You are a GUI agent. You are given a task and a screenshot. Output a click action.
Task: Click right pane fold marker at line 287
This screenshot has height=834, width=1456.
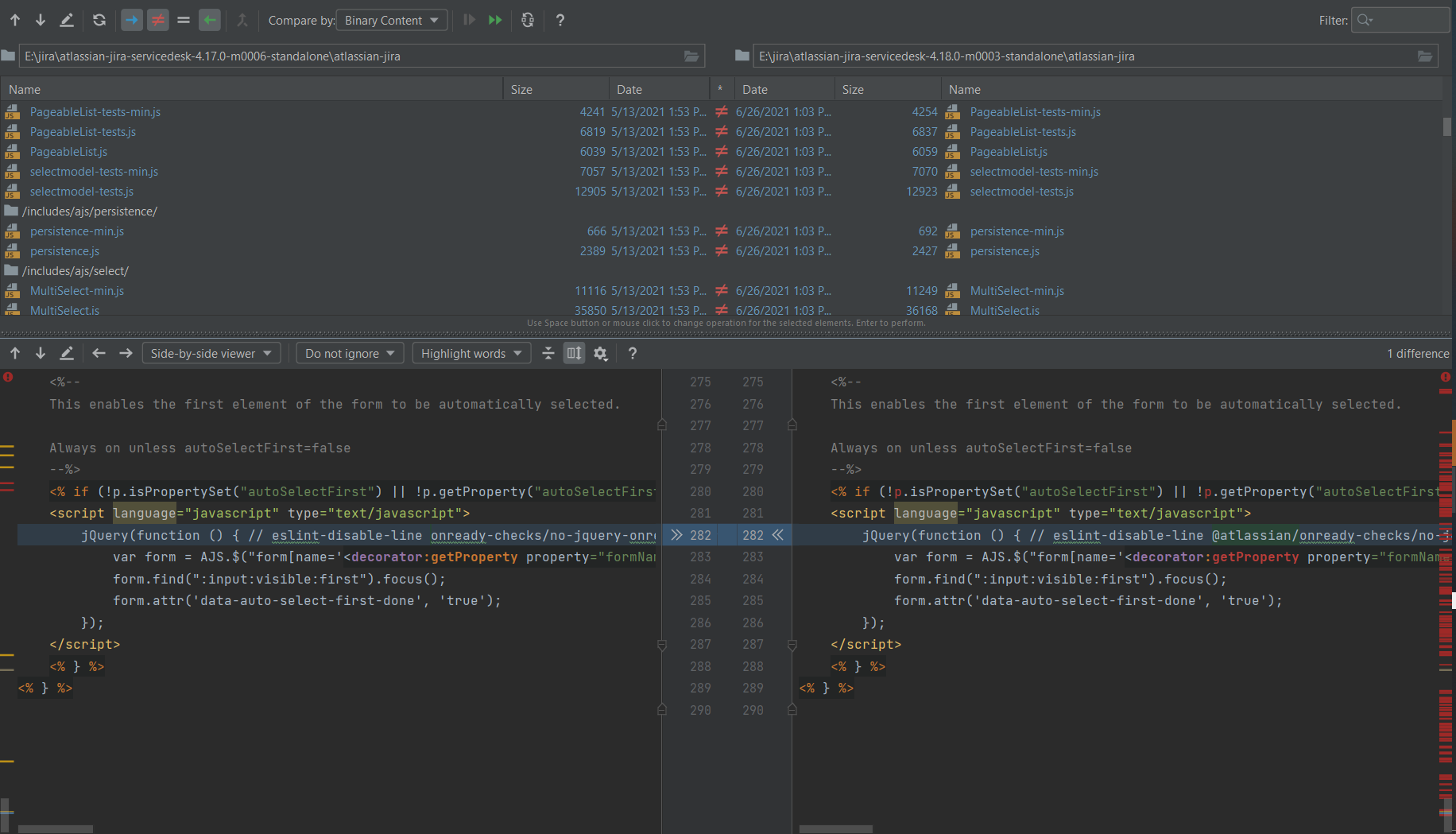[792, 645]
